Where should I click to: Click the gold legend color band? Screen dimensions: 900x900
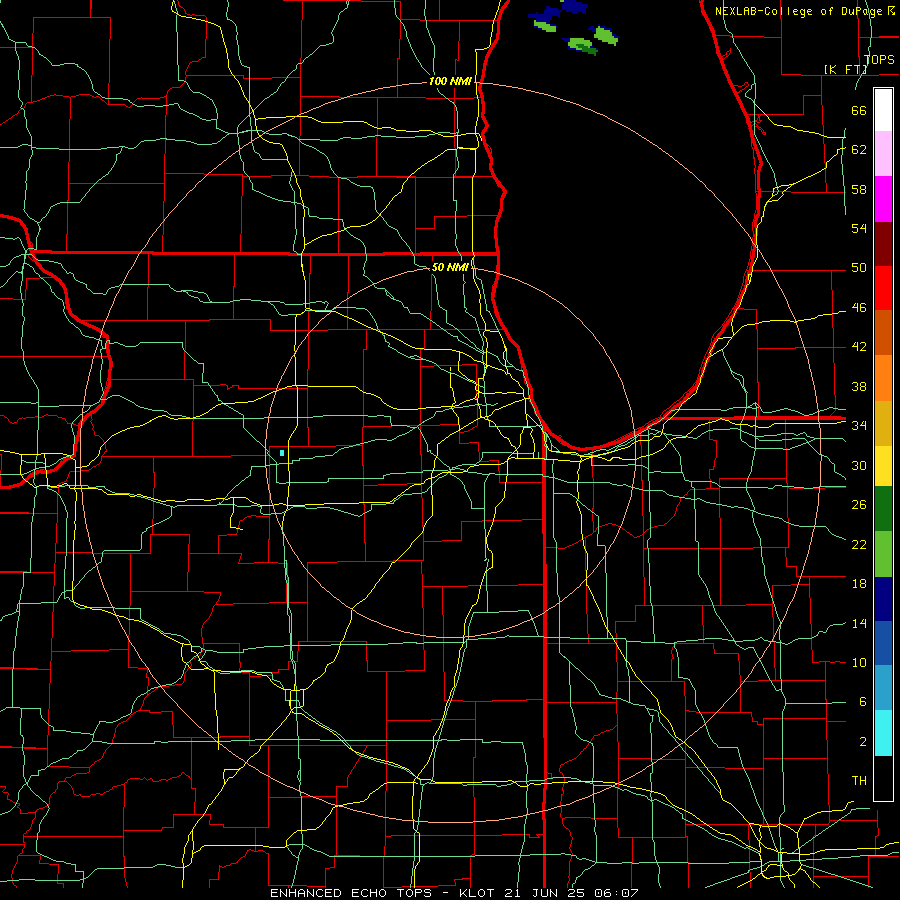point(883,422)
